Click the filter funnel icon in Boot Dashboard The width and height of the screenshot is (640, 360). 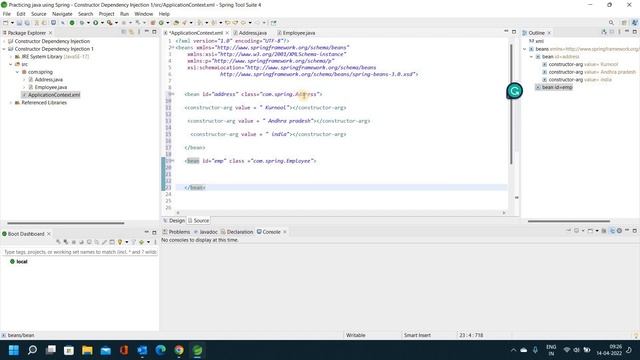click(133, 242)
